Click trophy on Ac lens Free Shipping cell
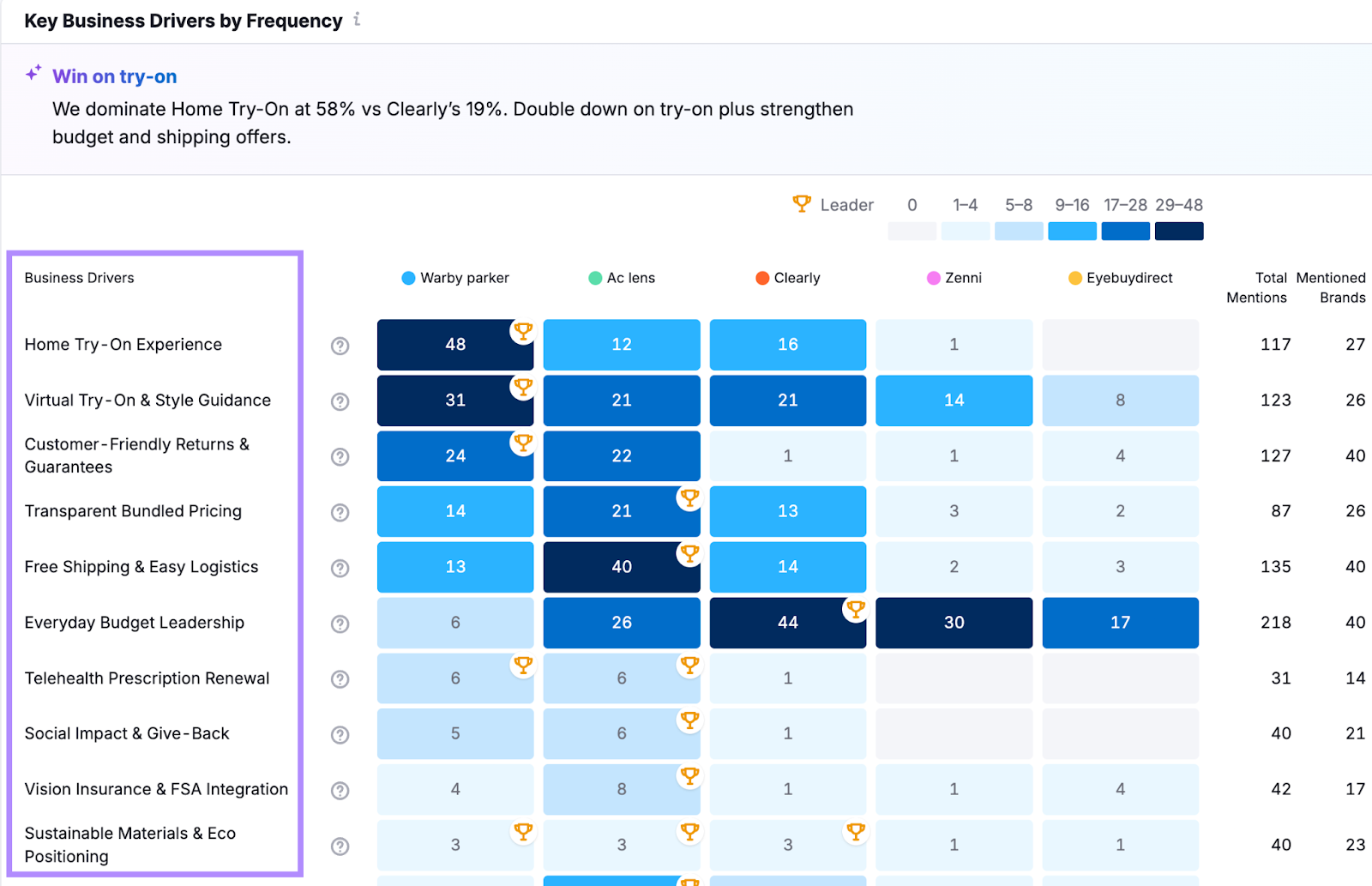Viewport: 1372px width, 886px height. click(x=689, y=553)
